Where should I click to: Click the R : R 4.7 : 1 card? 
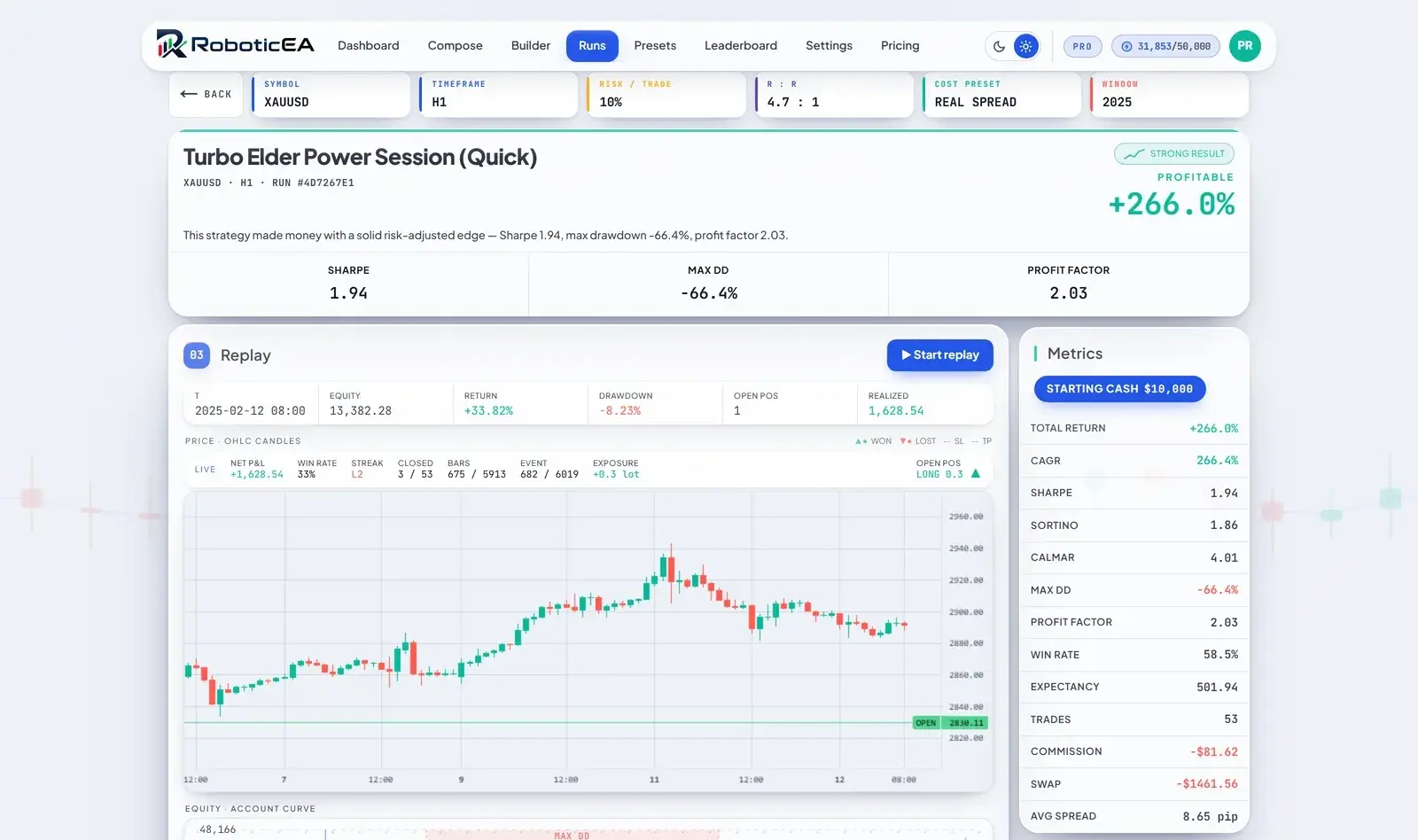pos(833,94)
